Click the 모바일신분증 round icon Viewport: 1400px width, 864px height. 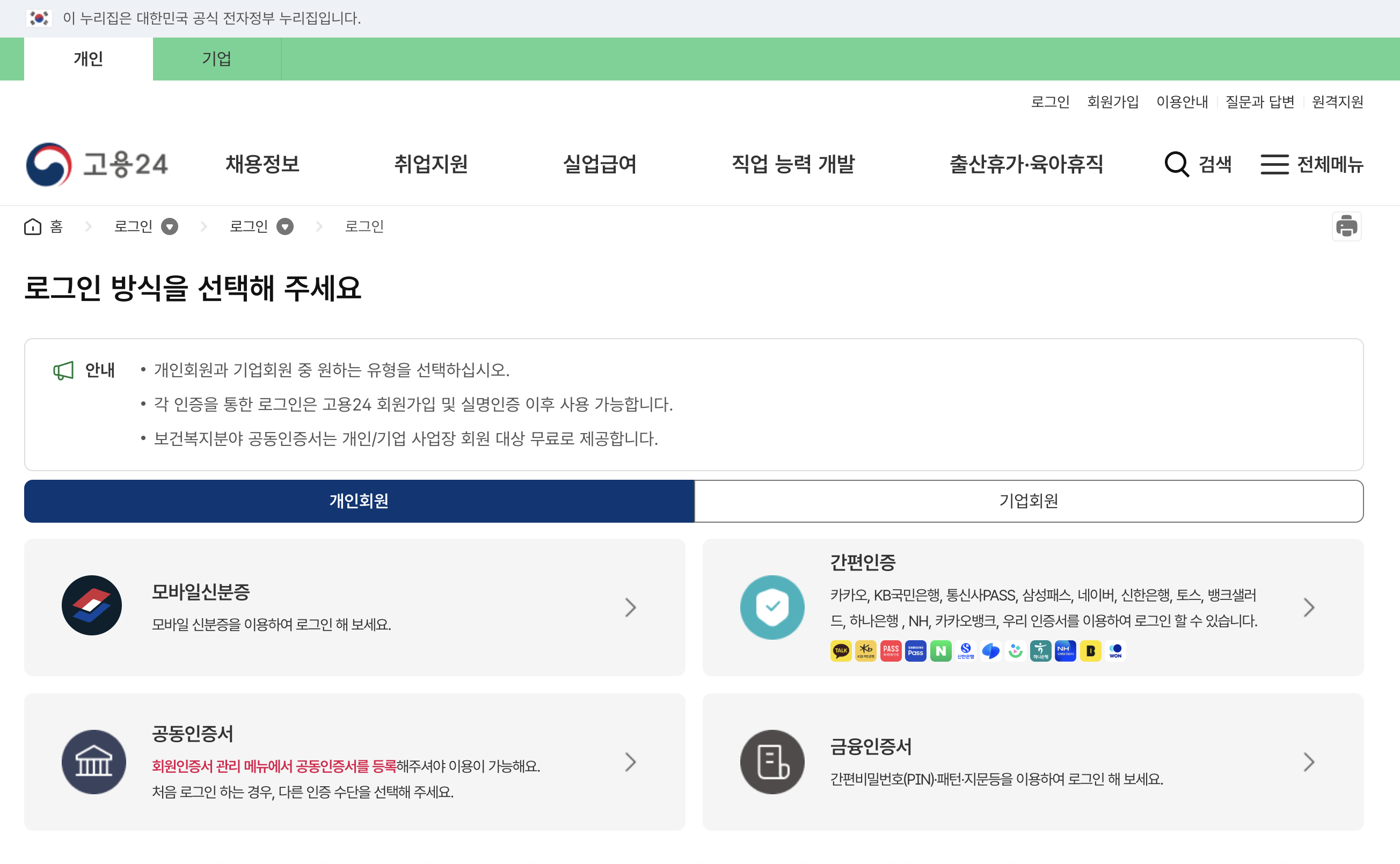tap(92, 605)
